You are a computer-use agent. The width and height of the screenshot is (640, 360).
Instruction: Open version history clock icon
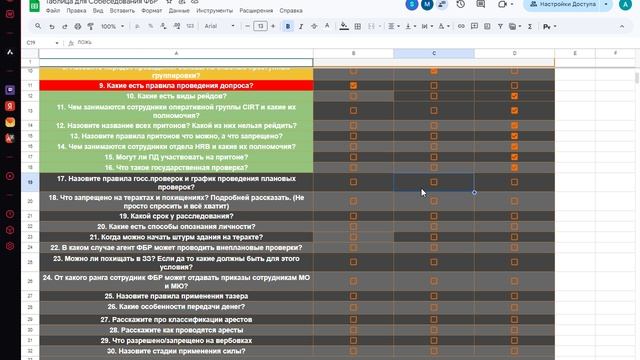[460, 4]
